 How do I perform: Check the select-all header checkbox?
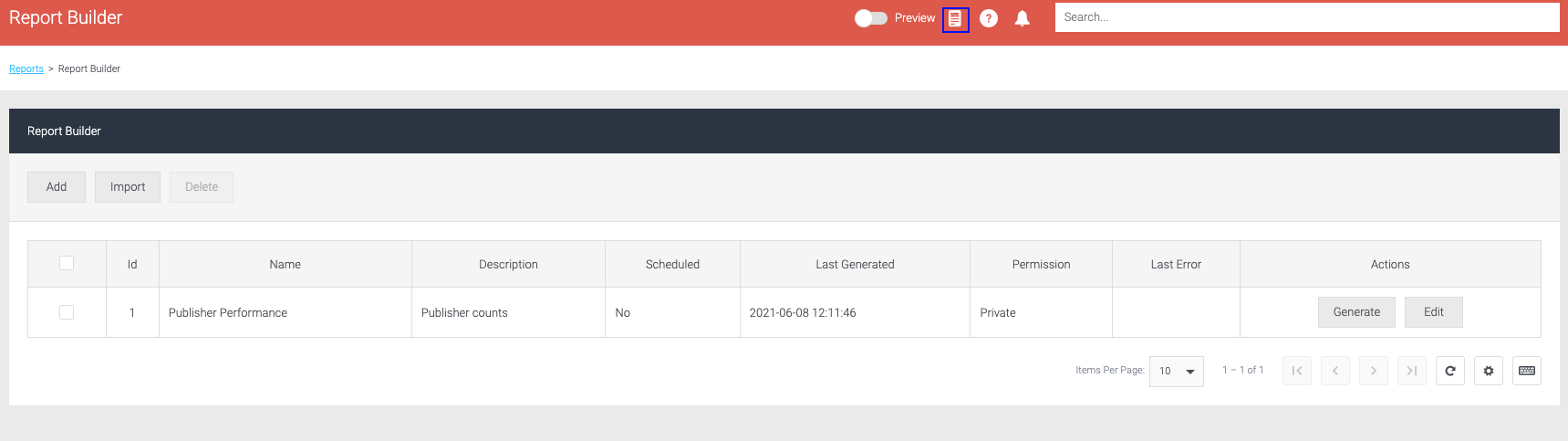(x=67, y=263)
